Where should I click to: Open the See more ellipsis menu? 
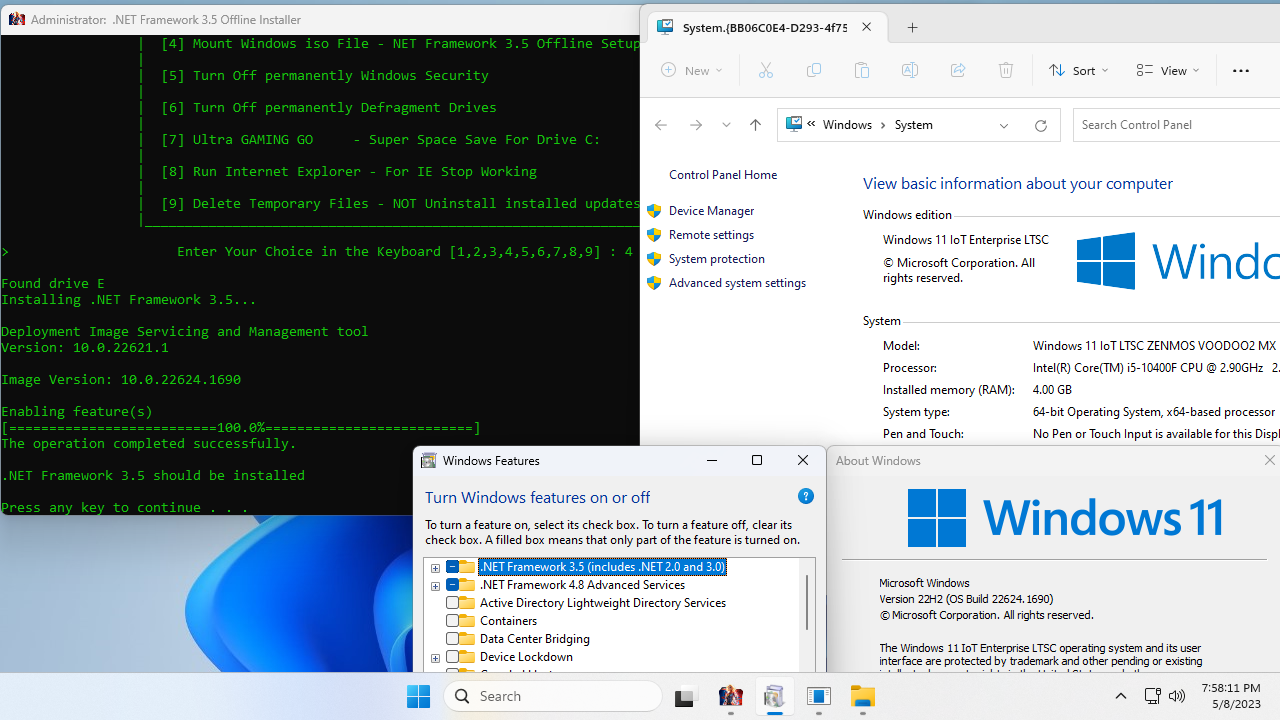coord(1241,70)
